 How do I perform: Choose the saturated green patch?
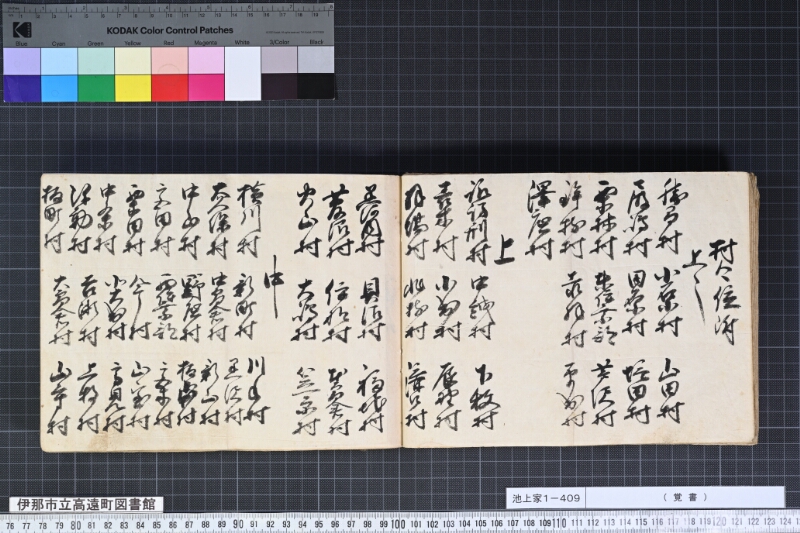pyautogui.click(x=96, y=88)
